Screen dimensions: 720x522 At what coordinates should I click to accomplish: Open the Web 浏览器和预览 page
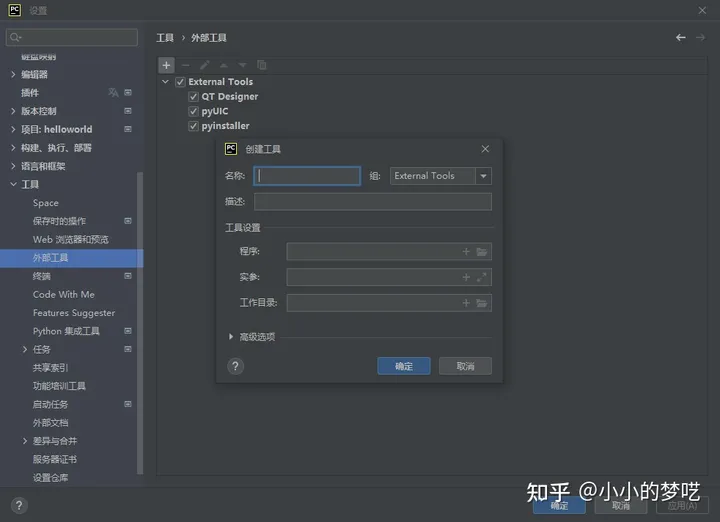71,240
